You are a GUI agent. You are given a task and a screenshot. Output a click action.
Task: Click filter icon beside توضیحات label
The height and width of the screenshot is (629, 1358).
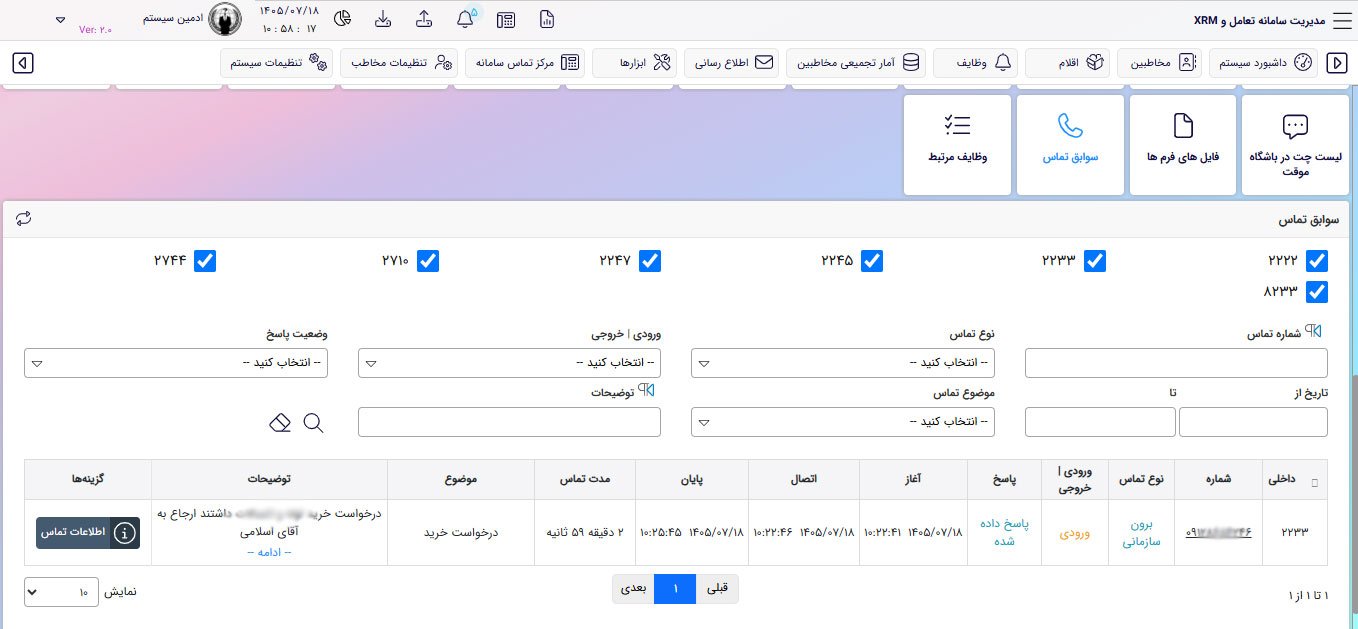point(646,391)
